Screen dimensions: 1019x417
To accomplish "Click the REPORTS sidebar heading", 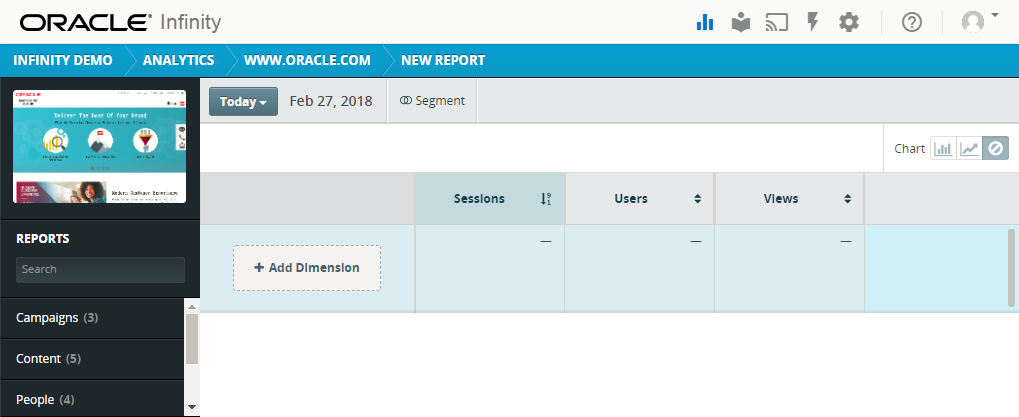I will (43, 238).
